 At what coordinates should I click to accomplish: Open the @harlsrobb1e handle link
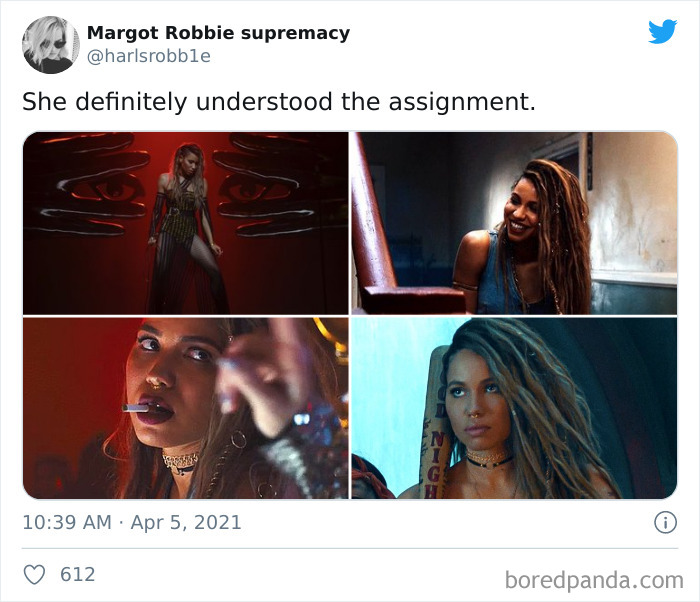(148, 56)
